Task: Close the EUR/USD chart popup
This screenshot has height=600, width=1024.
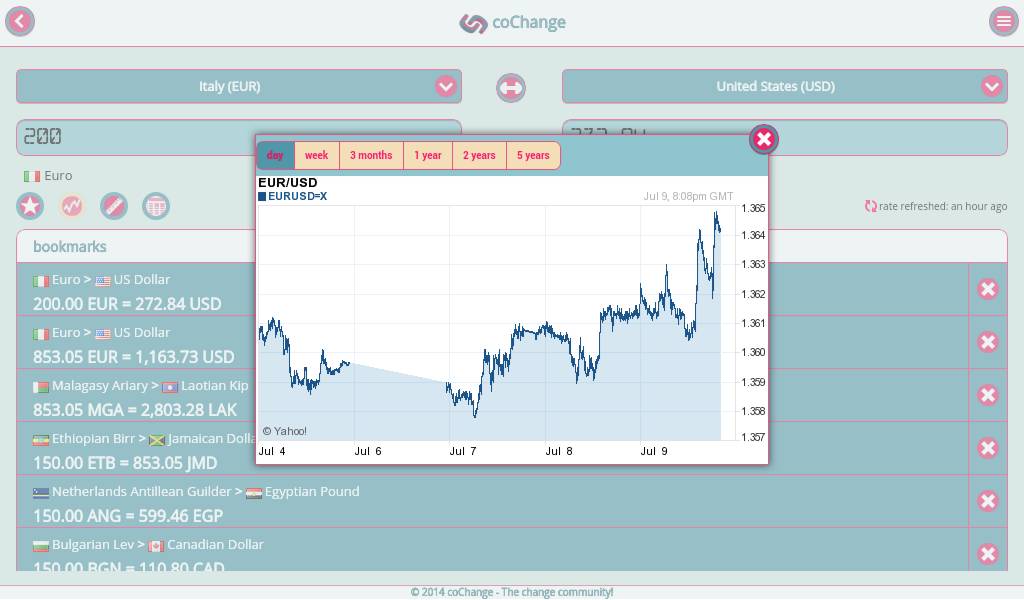Action: click(764, 139)
